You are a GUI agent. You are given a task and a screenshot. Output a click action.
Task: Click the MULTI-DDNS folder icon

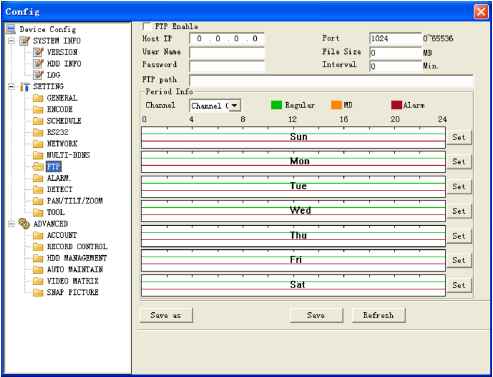pos(38,155)
